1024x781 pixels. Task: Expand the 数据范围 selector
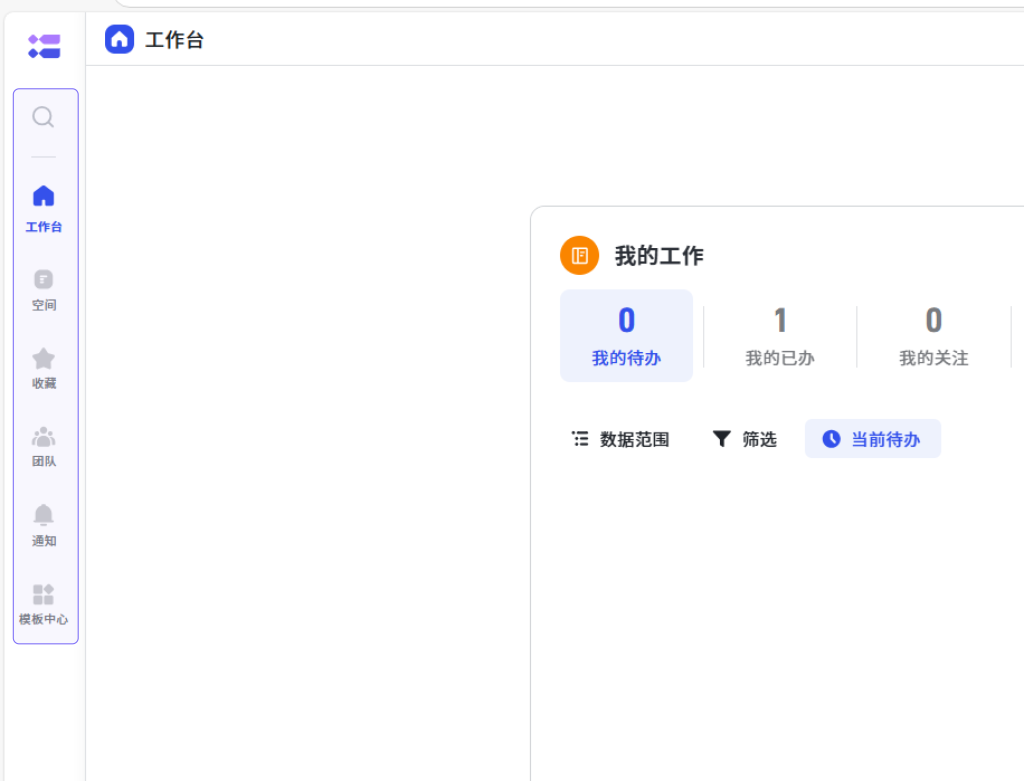621,439
